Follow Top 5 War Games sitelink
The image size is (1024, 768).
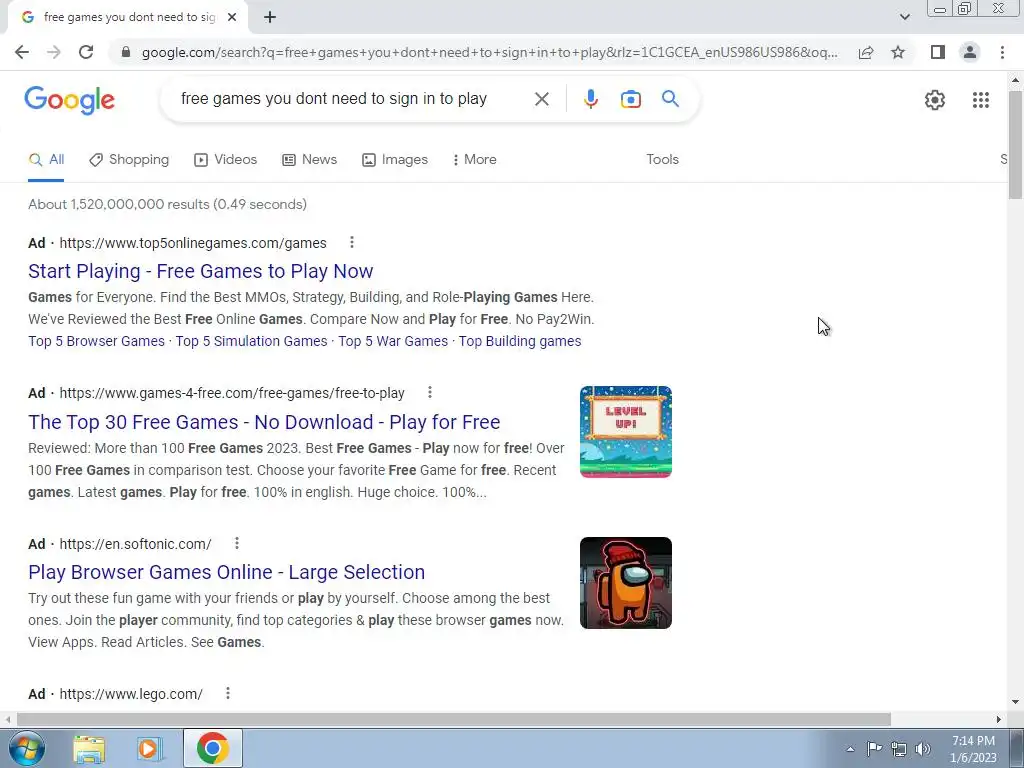pyautogui.click(x=393, y=342)
